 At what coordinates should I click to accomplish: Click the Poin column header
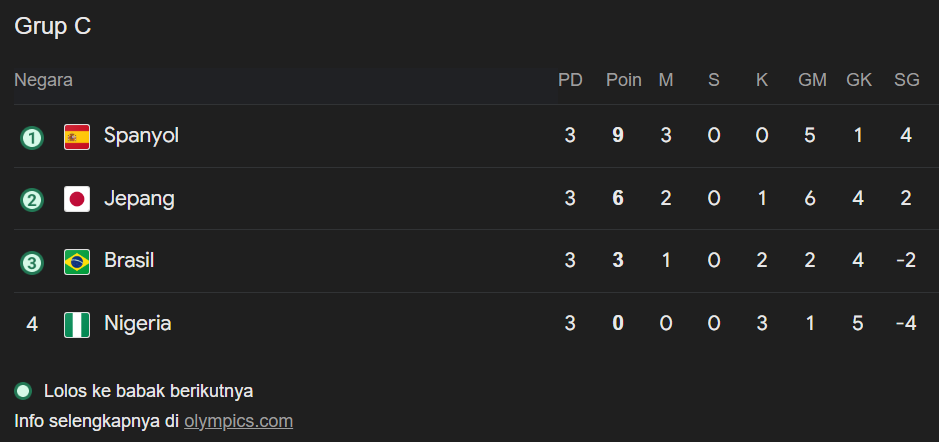click(x=624, y=80)
